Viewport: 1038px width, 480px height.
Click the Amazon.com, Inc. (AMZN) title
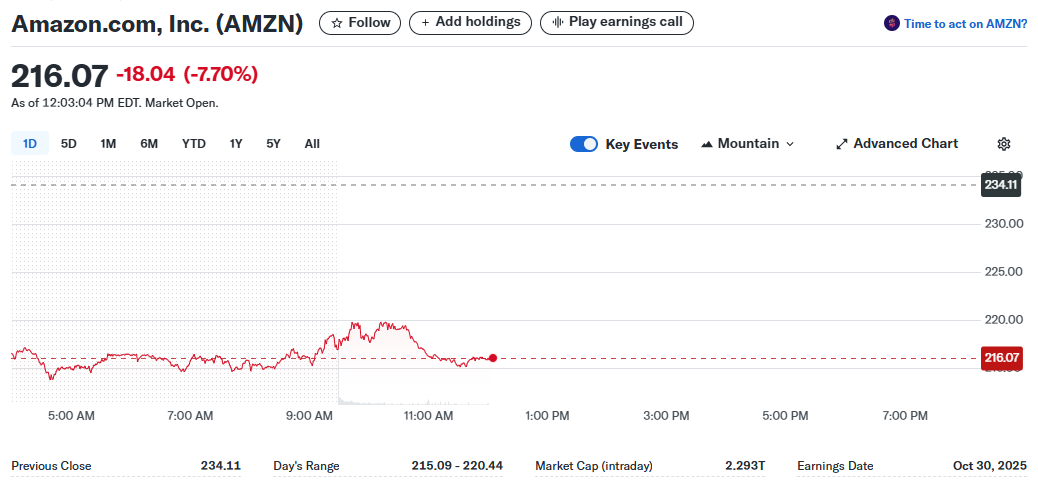coord(158,24)
